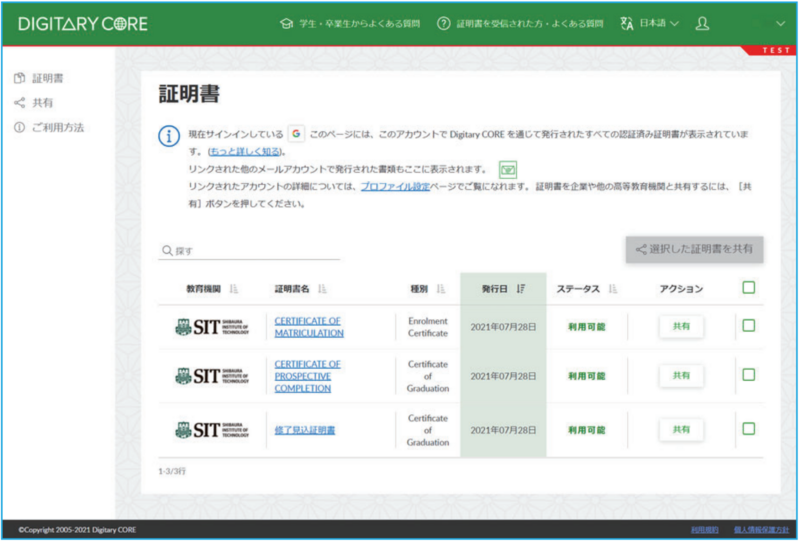
Task: Sort by 教育機関 column sort icon
Action: [234, 289]
